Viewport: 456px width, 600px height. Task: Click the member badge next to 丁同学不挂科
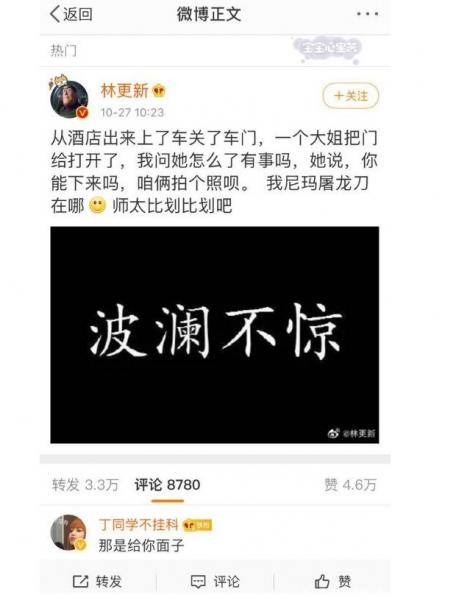coord(197,525)
